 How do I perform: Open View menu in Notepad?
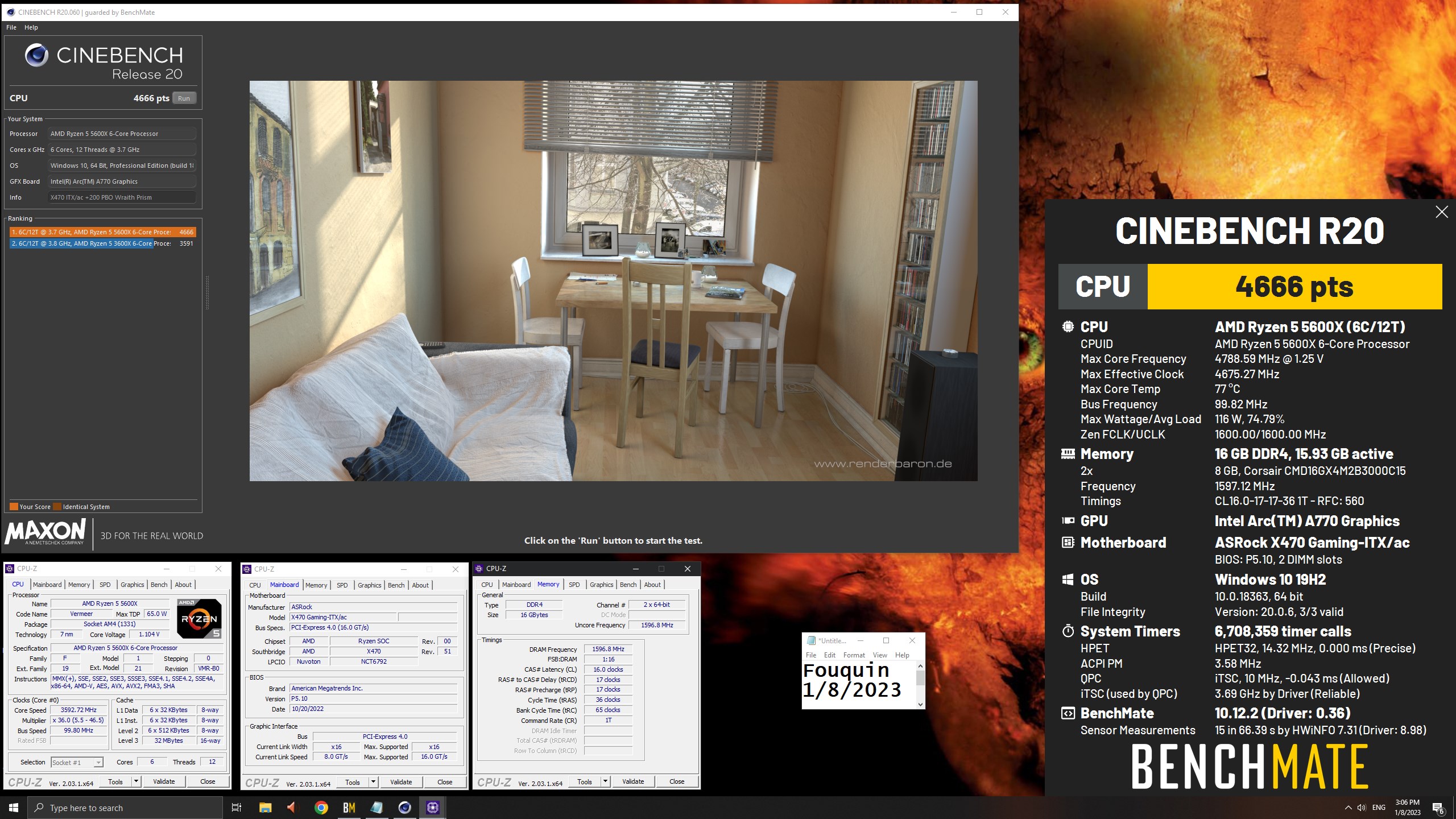(880, 655)
